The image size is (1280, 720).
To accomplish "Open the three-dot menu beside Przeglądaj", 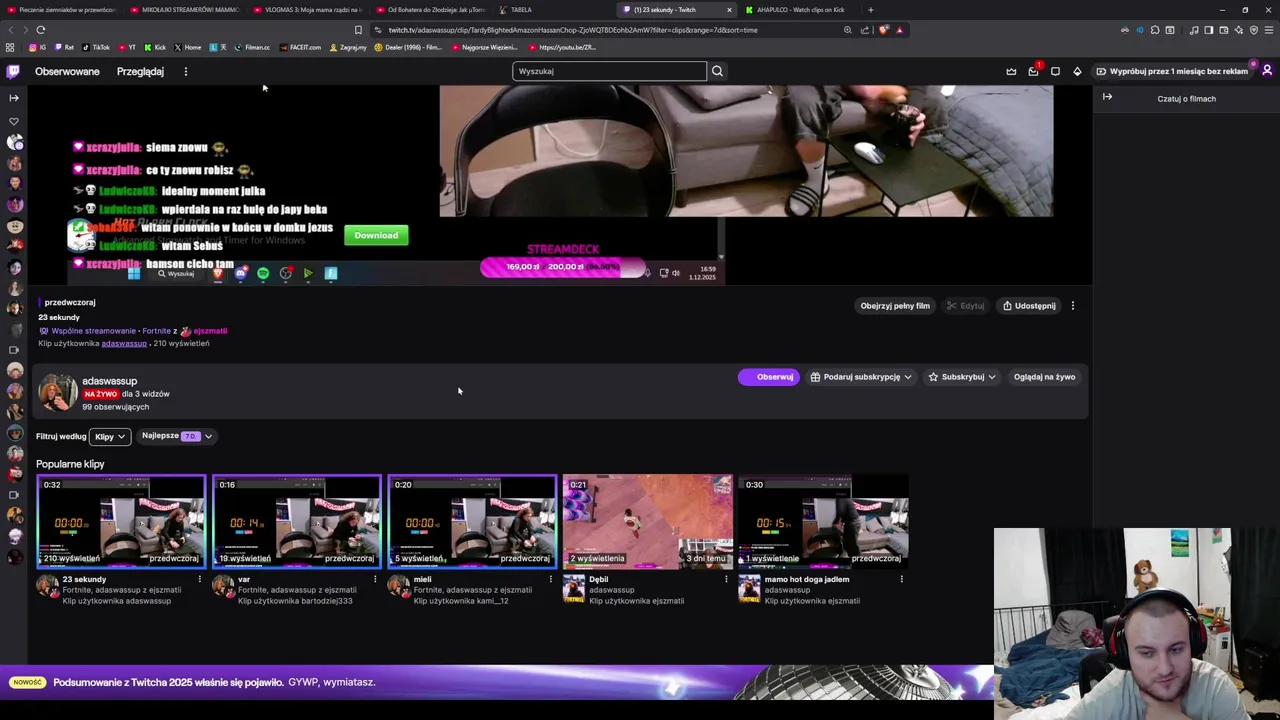I will pos(185,71).
